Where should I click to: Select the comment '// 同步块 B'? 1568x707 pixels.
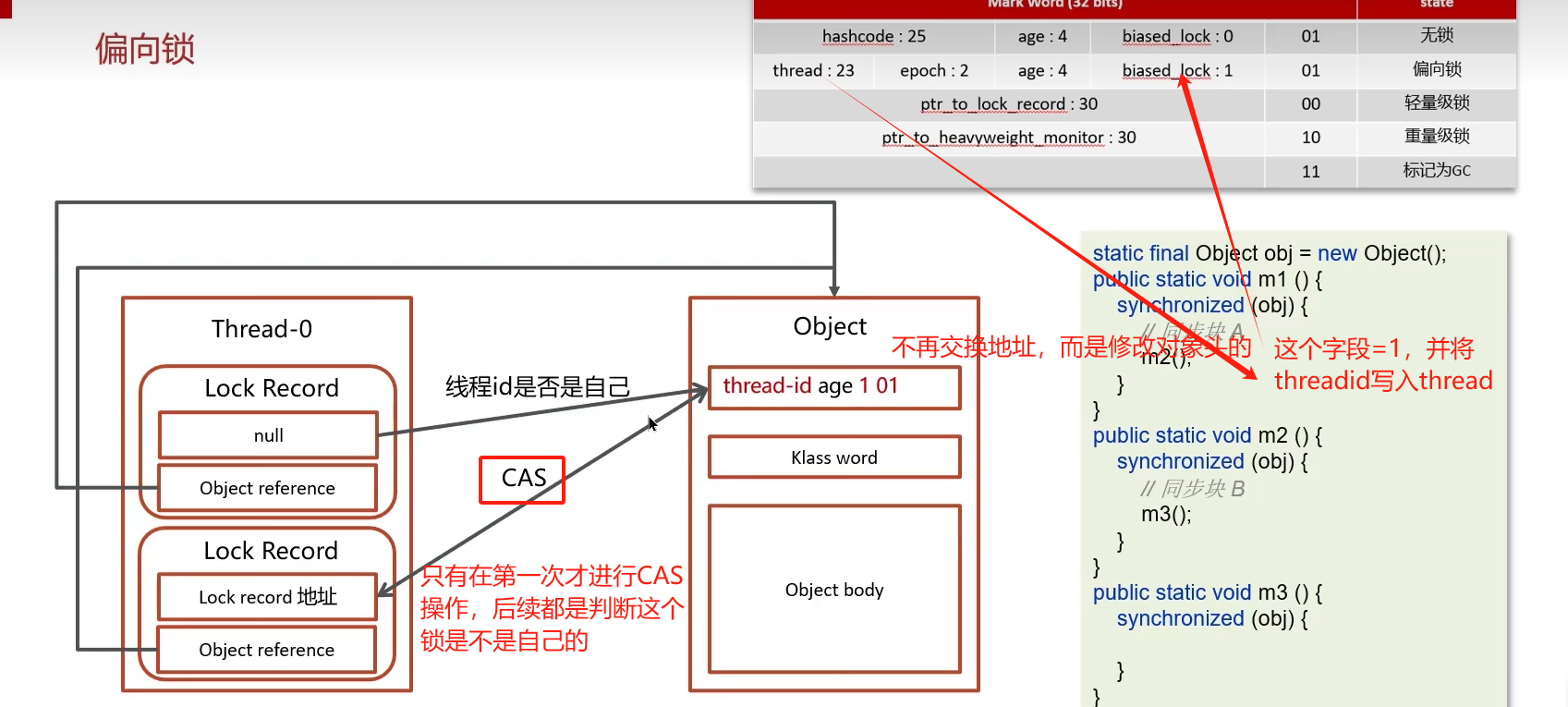click(1193, 488)
